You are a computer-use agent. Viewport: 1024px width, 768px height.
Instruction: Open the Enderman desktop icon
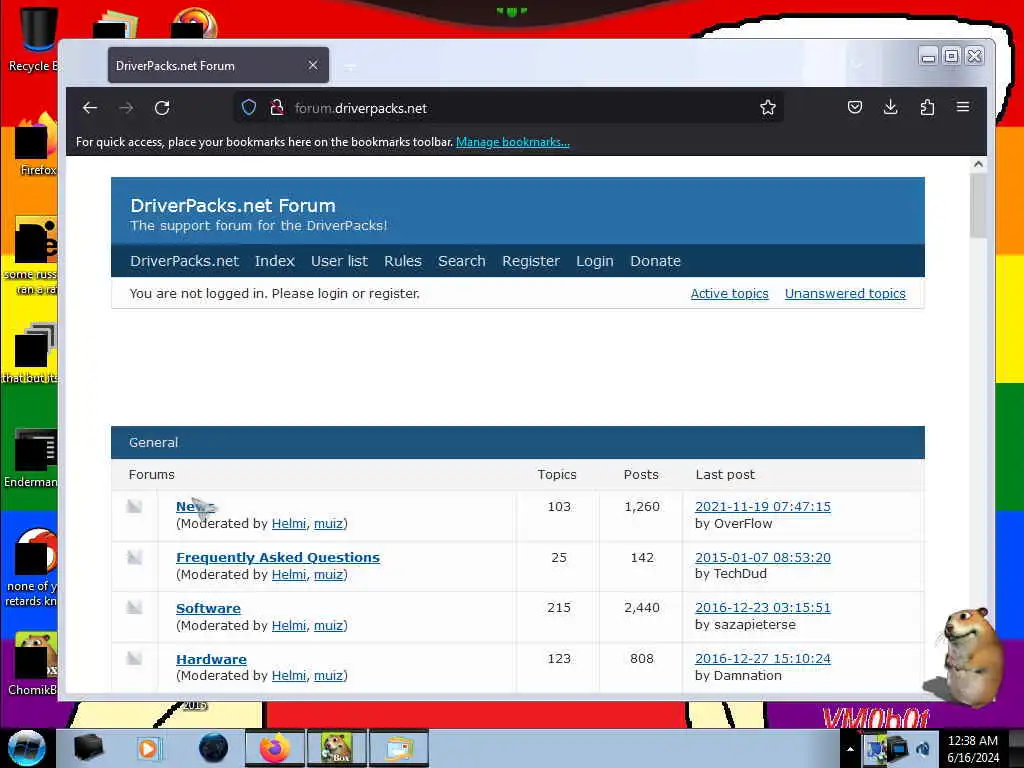31,458
